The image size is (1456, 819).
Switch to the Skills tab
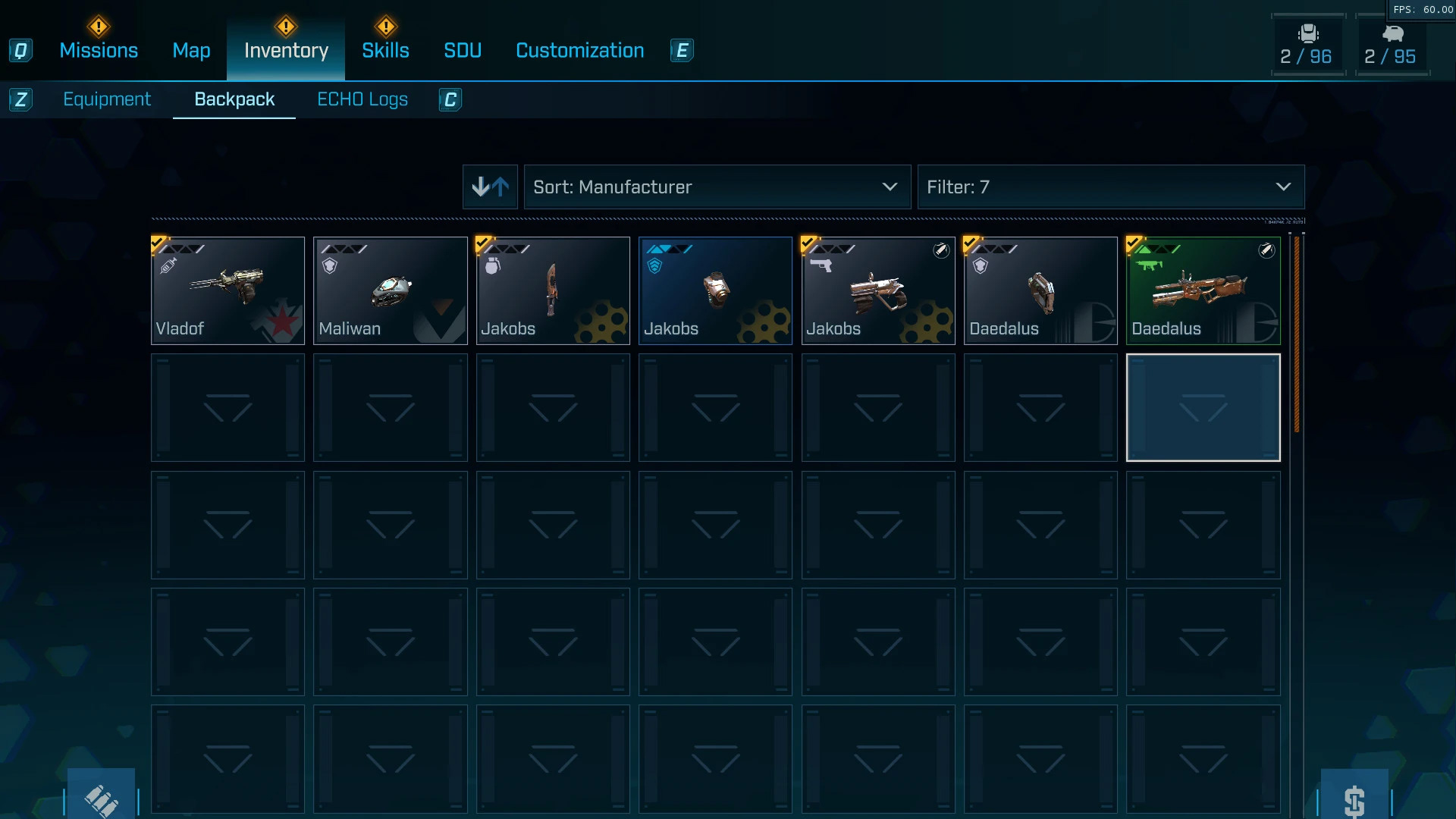pyautogui.click(x=385, y=51)
